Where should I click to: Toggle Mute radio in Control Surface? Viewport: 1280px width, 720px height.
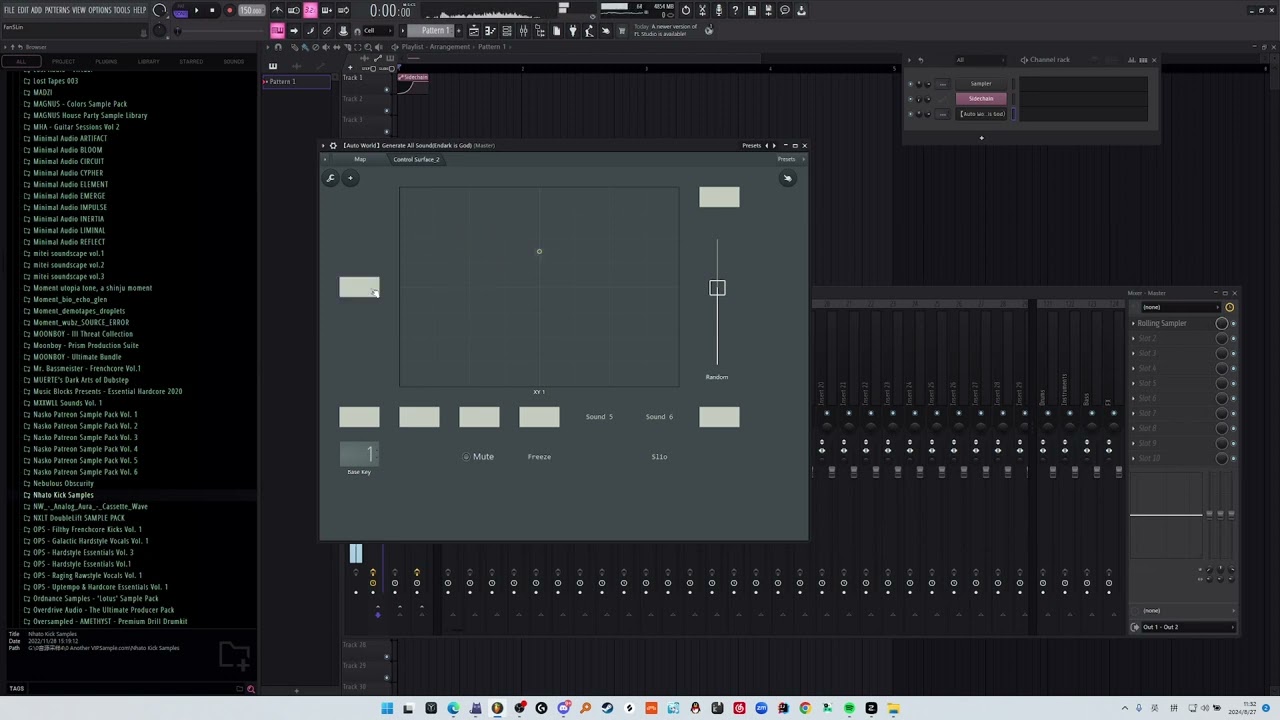tap(466, 457)
